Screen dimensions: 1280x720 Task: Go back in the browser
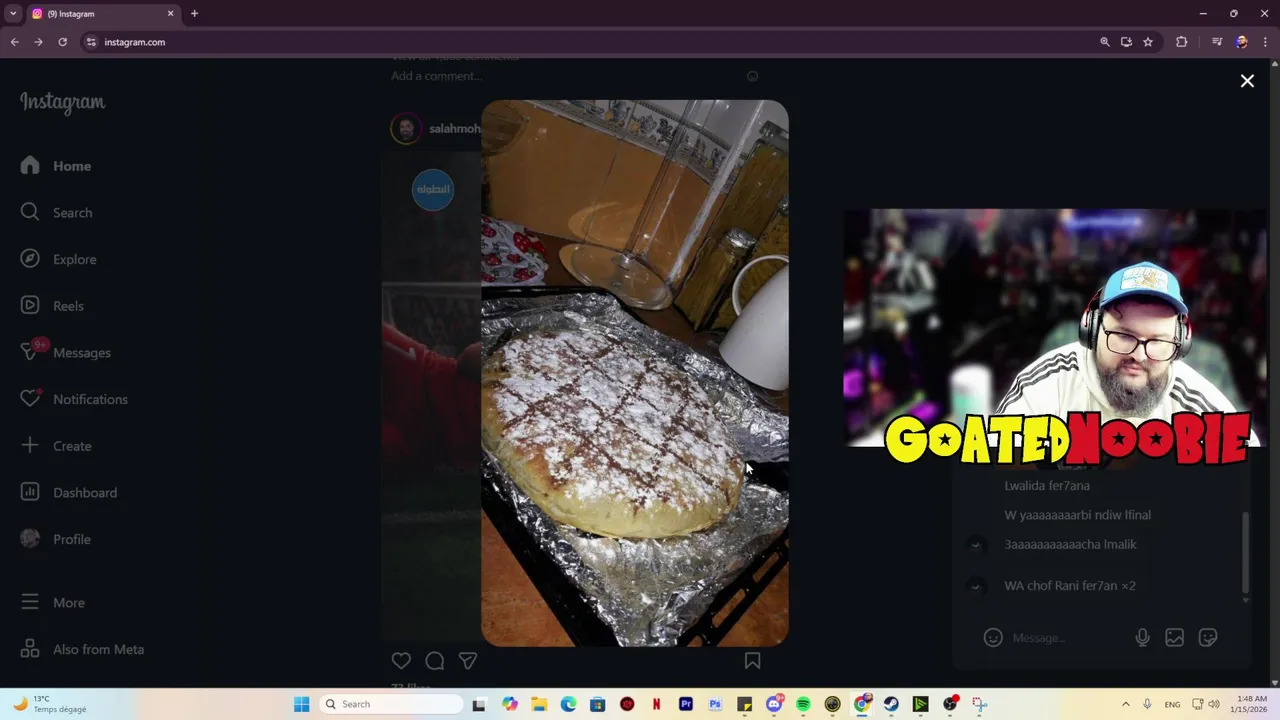14,42
